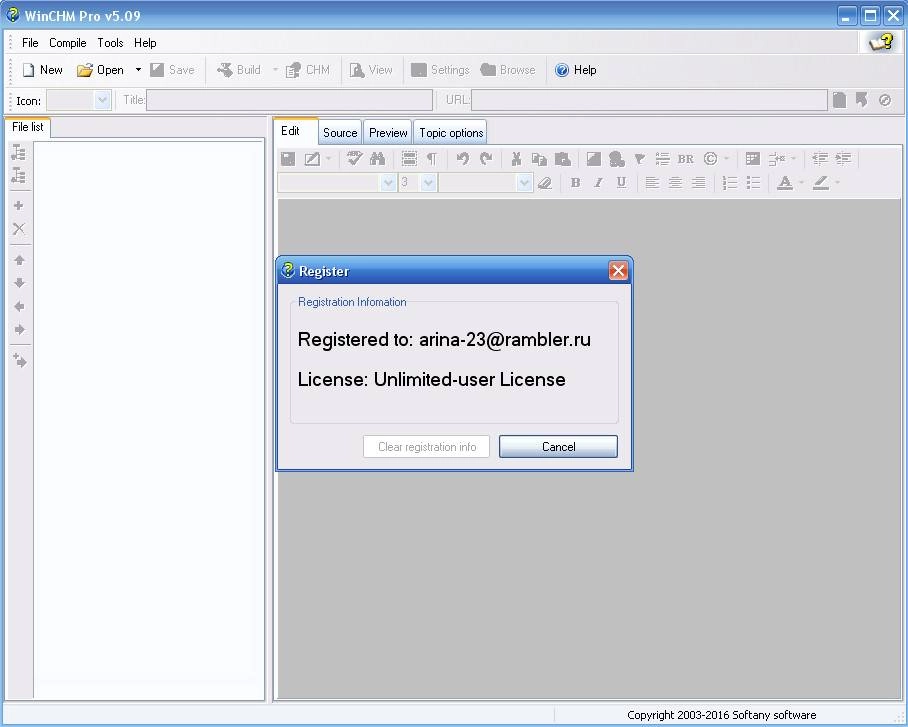Click the Open project folder icon
Image resolution: width=908 pixels, height=727 pixels.
point(85,70)
